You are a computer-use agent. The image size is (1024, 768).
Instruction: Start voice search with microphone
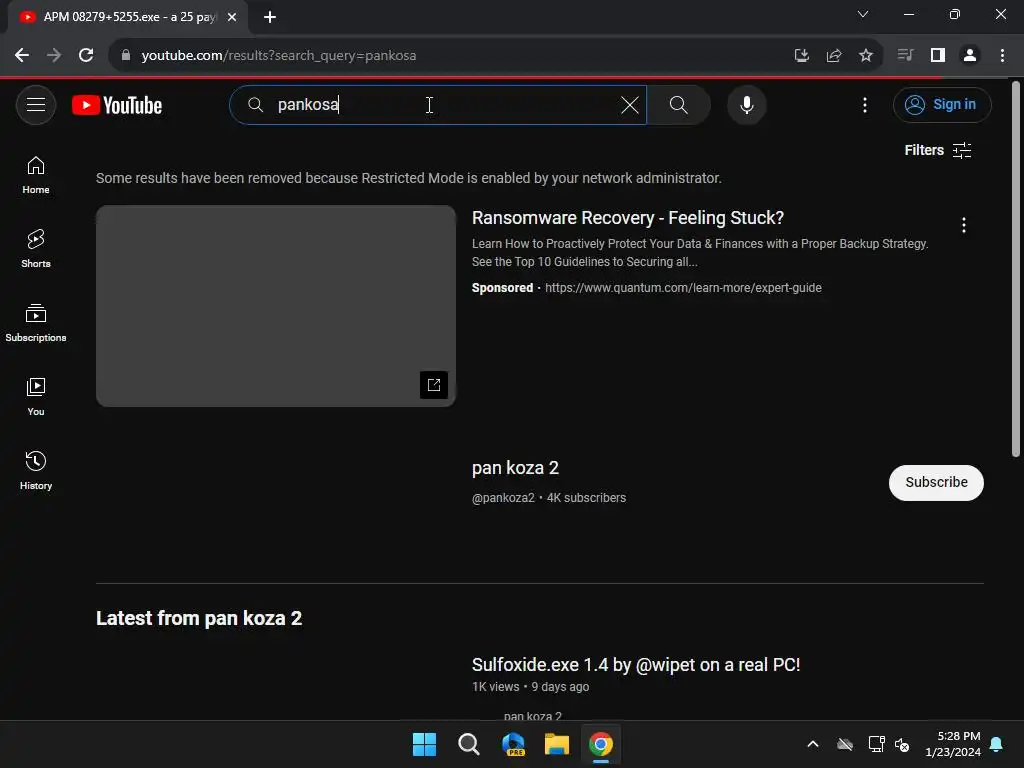[x=746, y=104]
